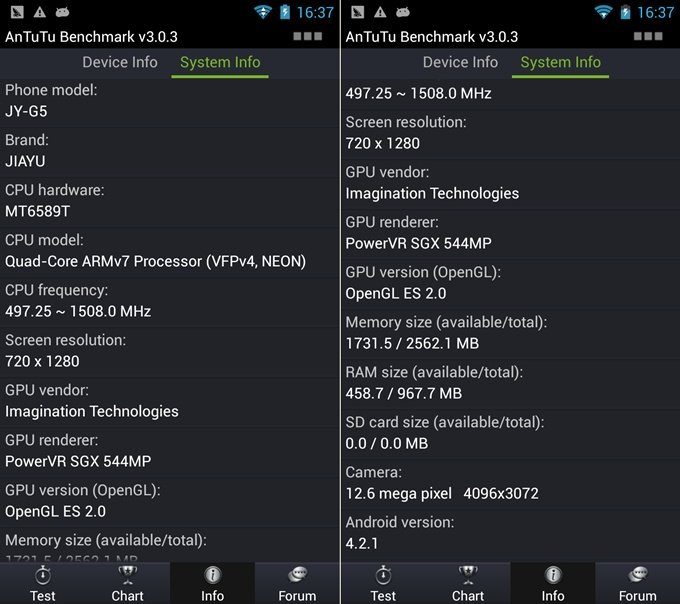Tap overflow menu squares in right screen title bar
Viewport: 680px width, 604px height.
[648, 36]
